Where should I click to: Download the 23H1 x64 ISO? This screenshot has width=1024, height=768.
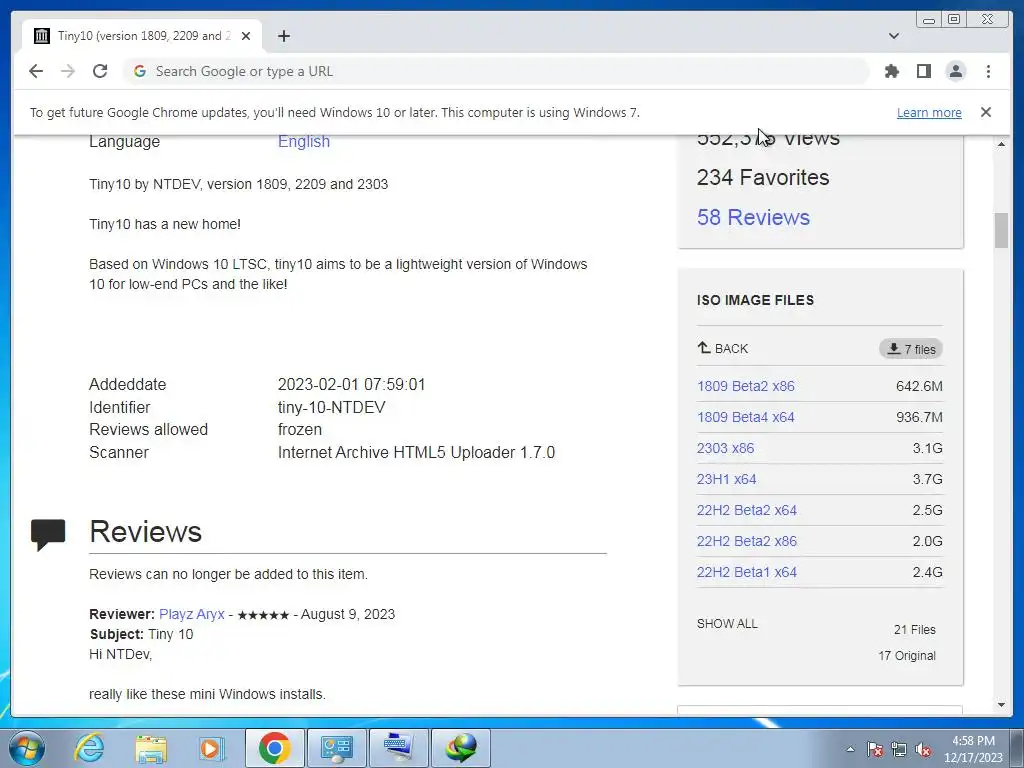coord(726,479)
